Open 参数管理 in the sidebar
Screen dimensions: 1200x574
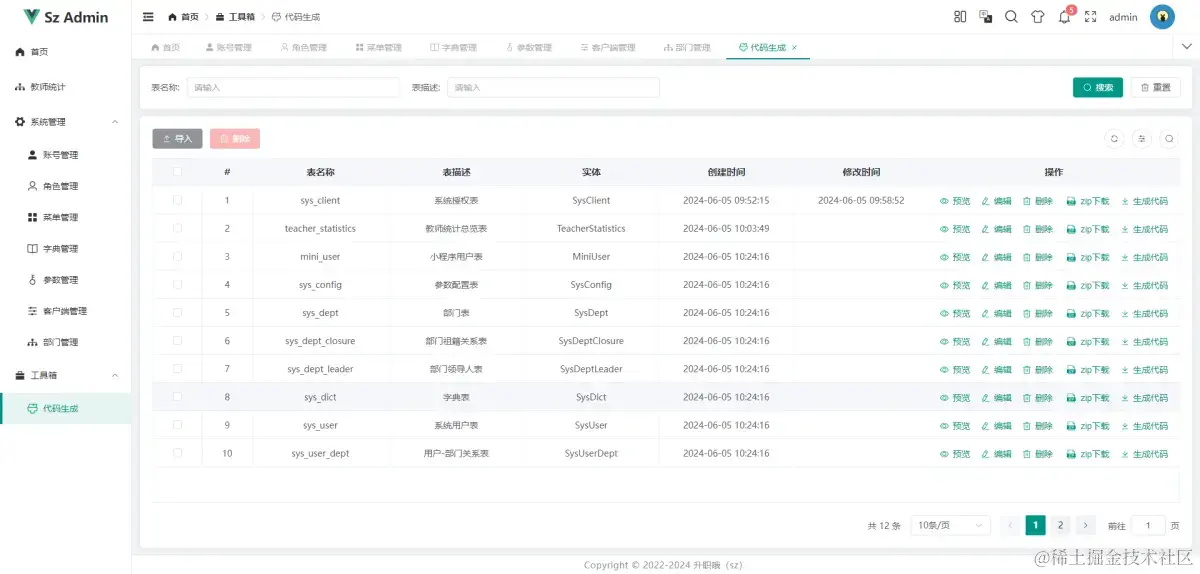(65, 280)
